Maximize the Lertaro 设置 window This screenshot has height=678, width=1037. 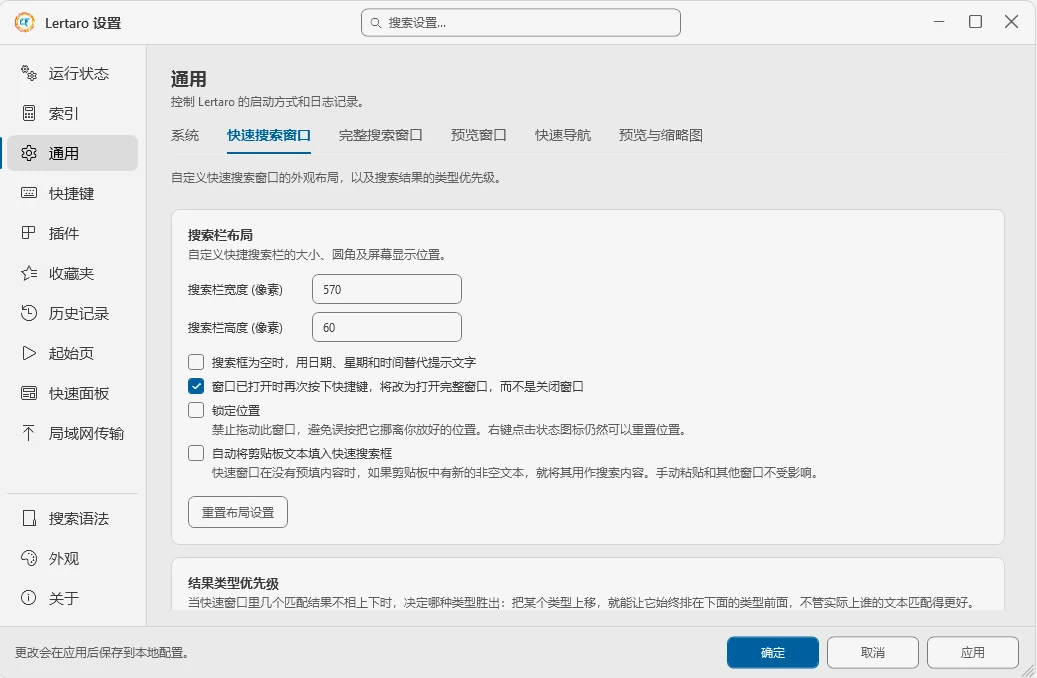tap(975, 22)
